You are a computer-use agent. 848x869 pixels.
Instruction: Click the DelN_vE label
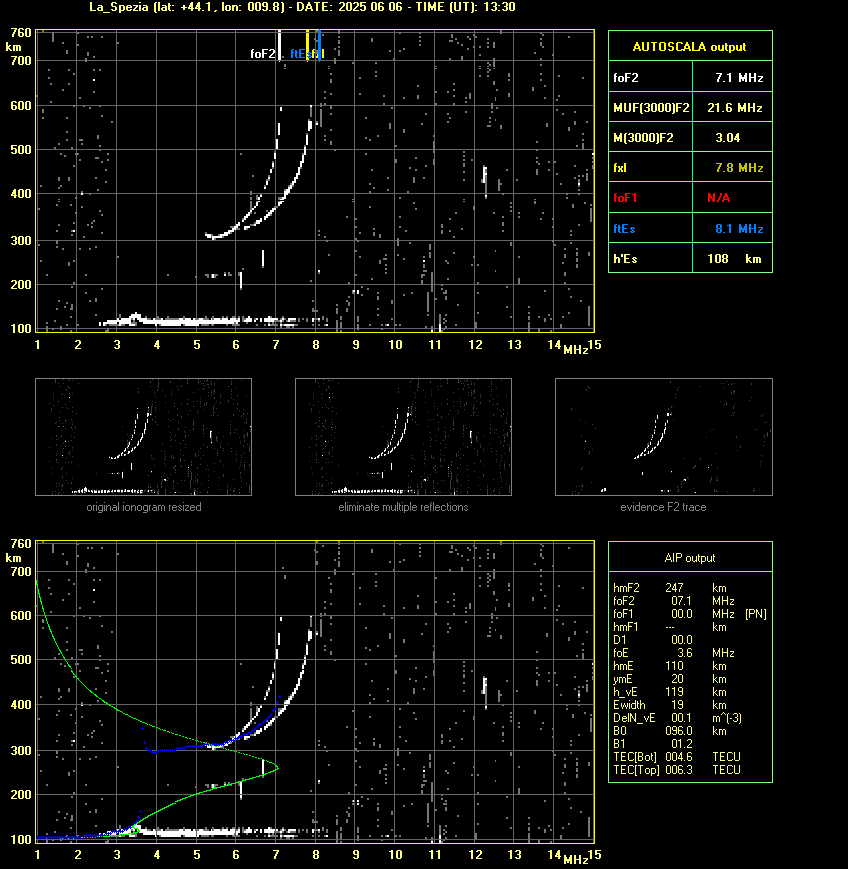pyautogui.click(x=634, y=718)
